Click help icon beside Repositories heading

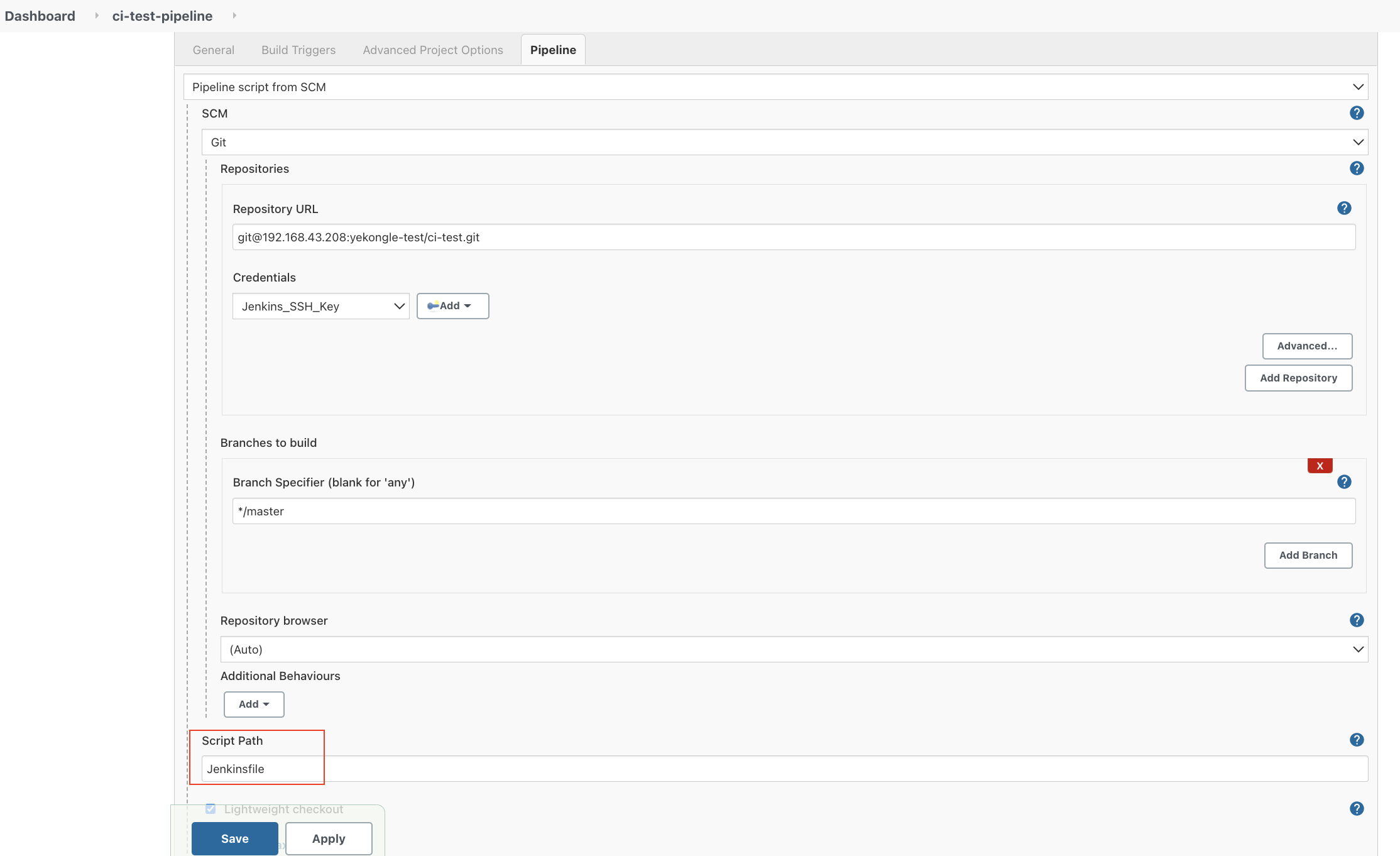tap(1357, 168)
